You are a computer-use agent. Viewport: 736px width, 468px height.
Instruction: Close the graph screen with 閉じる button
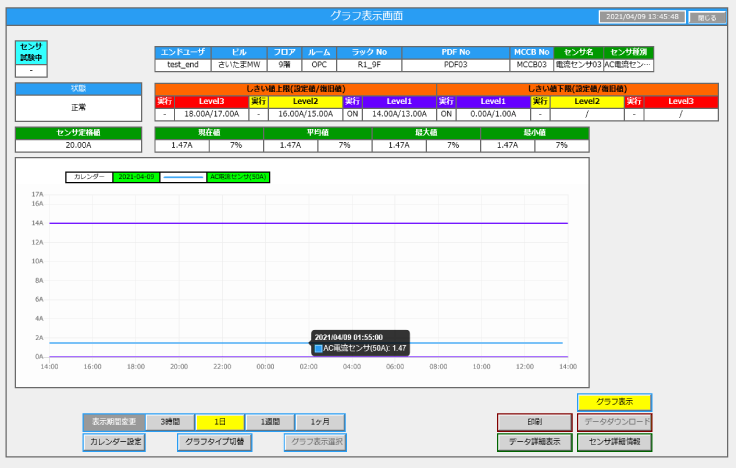point(707,17)
